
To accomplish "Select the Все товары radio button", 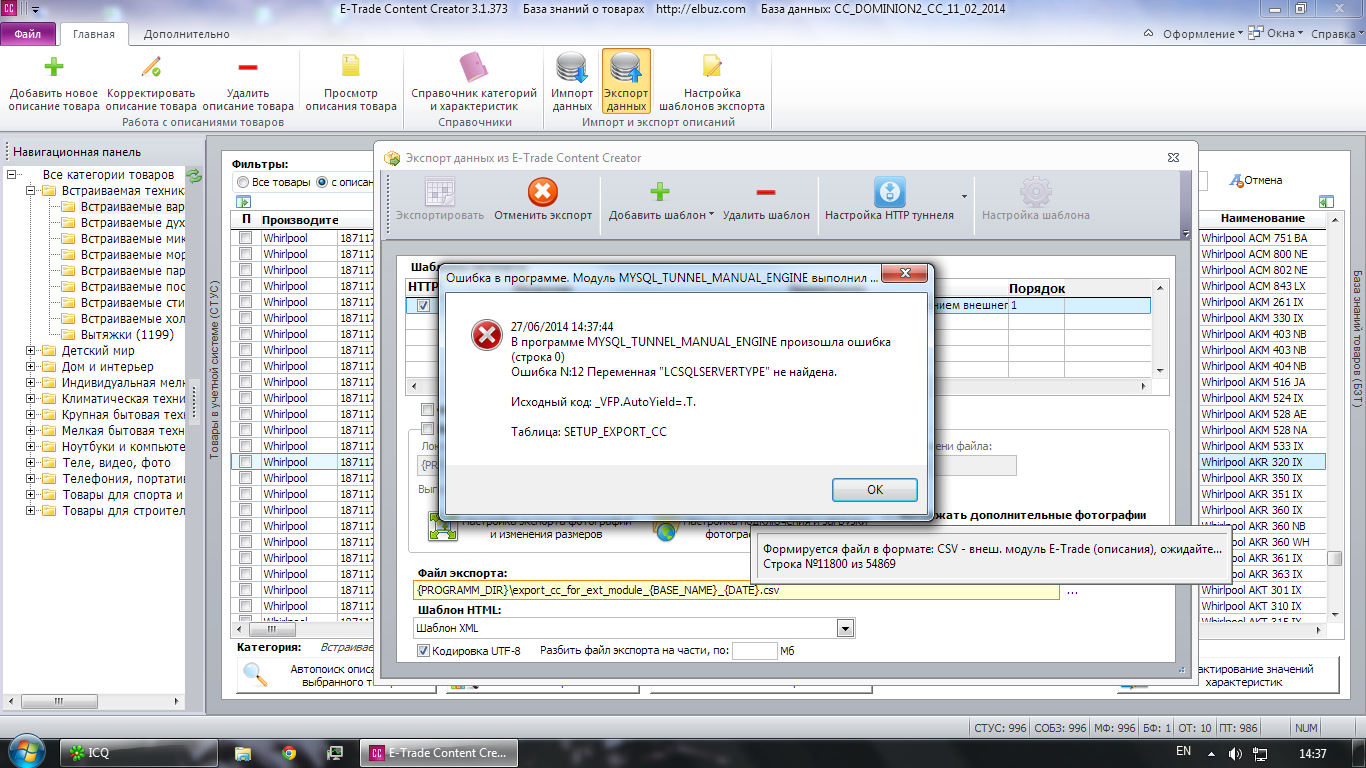I will click(x=243, y=183).
